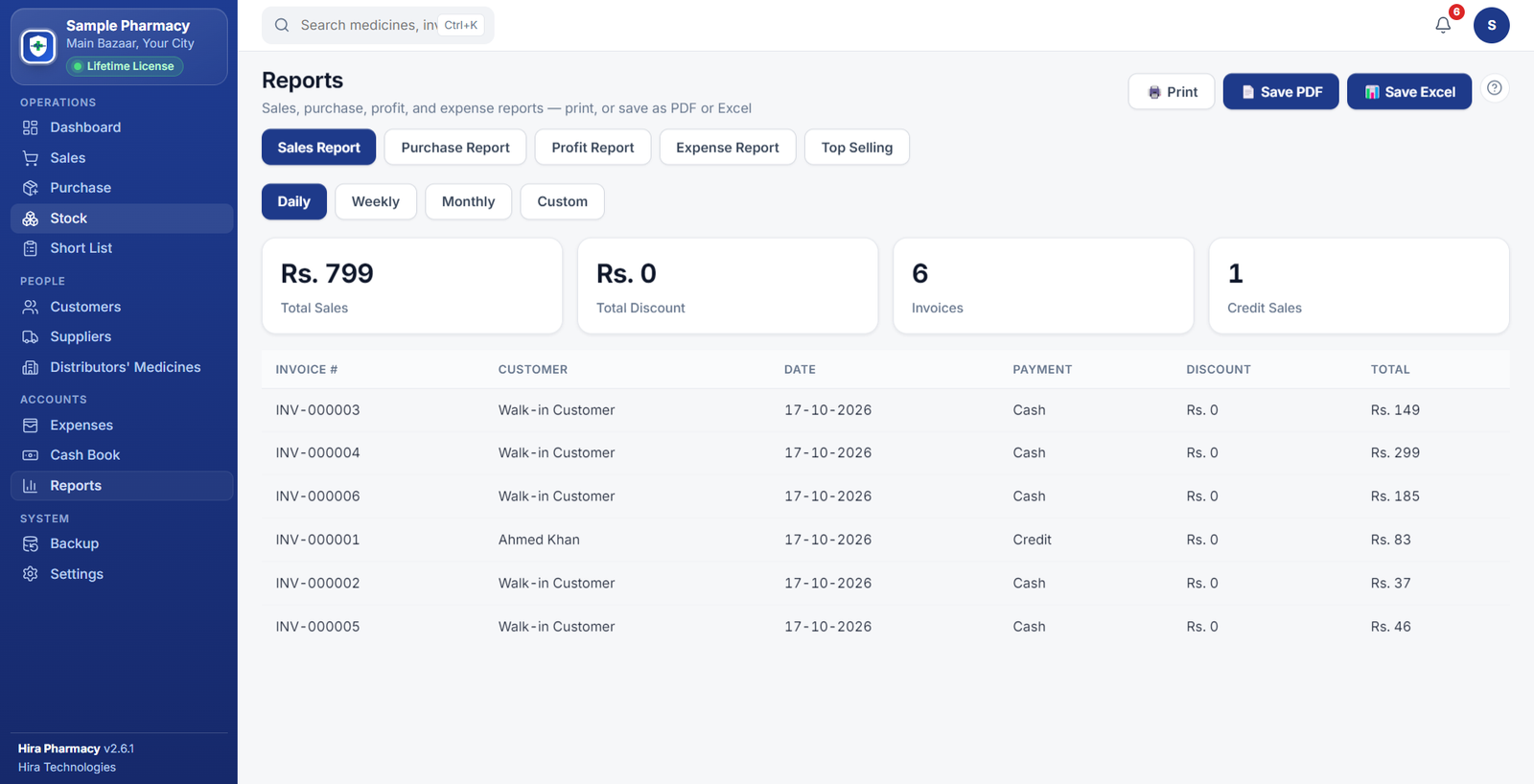The width and height of the screenshot is (1534, 784).
Task: Click the Dashboard grid icon in sidebar
Action: [x=31, y=127]
